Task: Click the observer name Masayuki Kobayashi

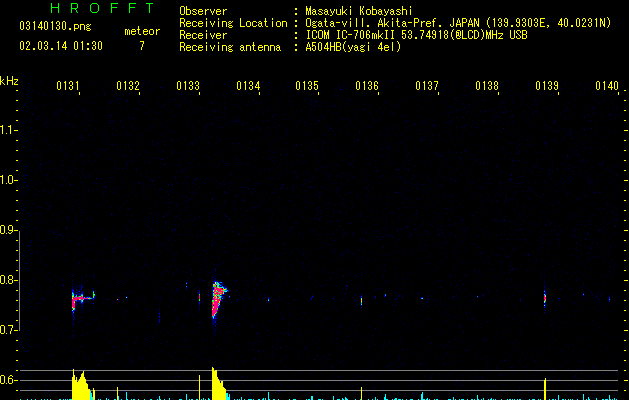Action: coord(359,11)
